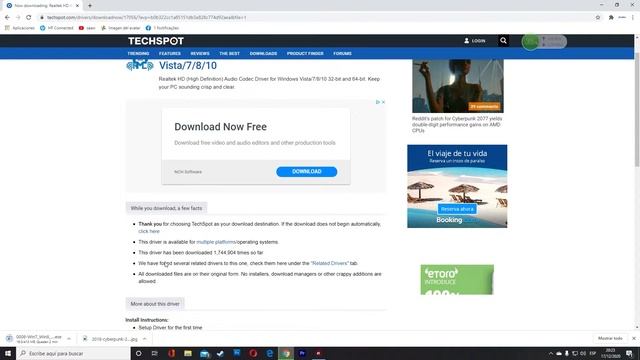
Task: Click the 'Escribe aquí para buscar' search box
Action: tap(73, 353)
